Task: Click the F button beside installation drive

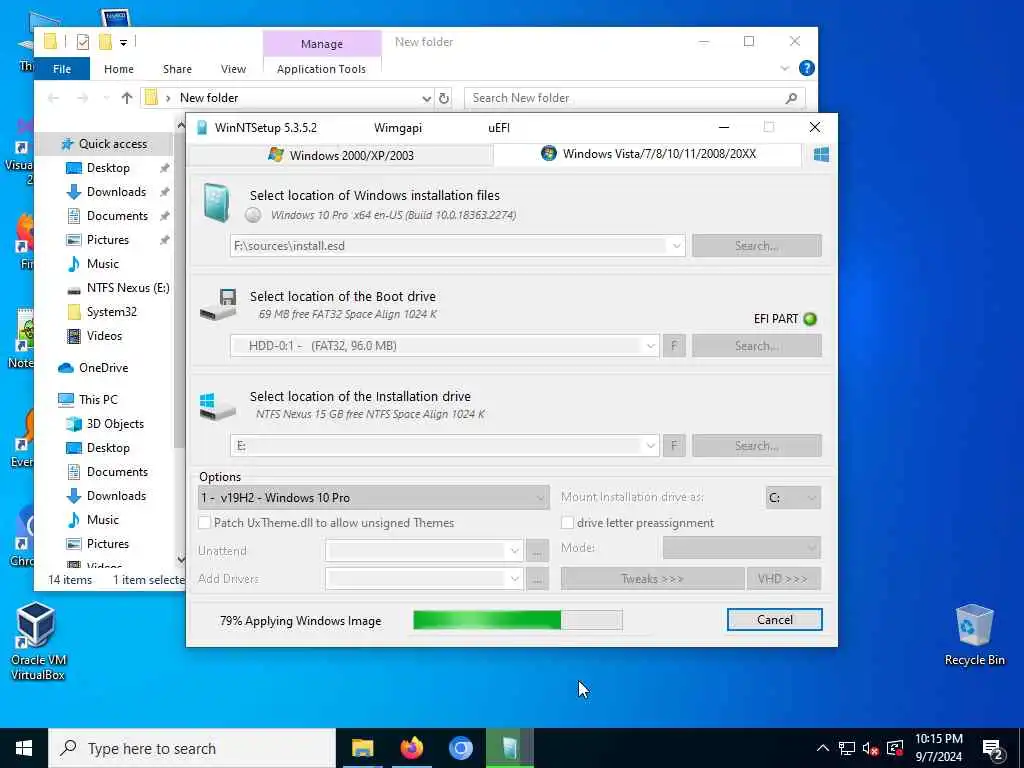Action: (674, 445)
